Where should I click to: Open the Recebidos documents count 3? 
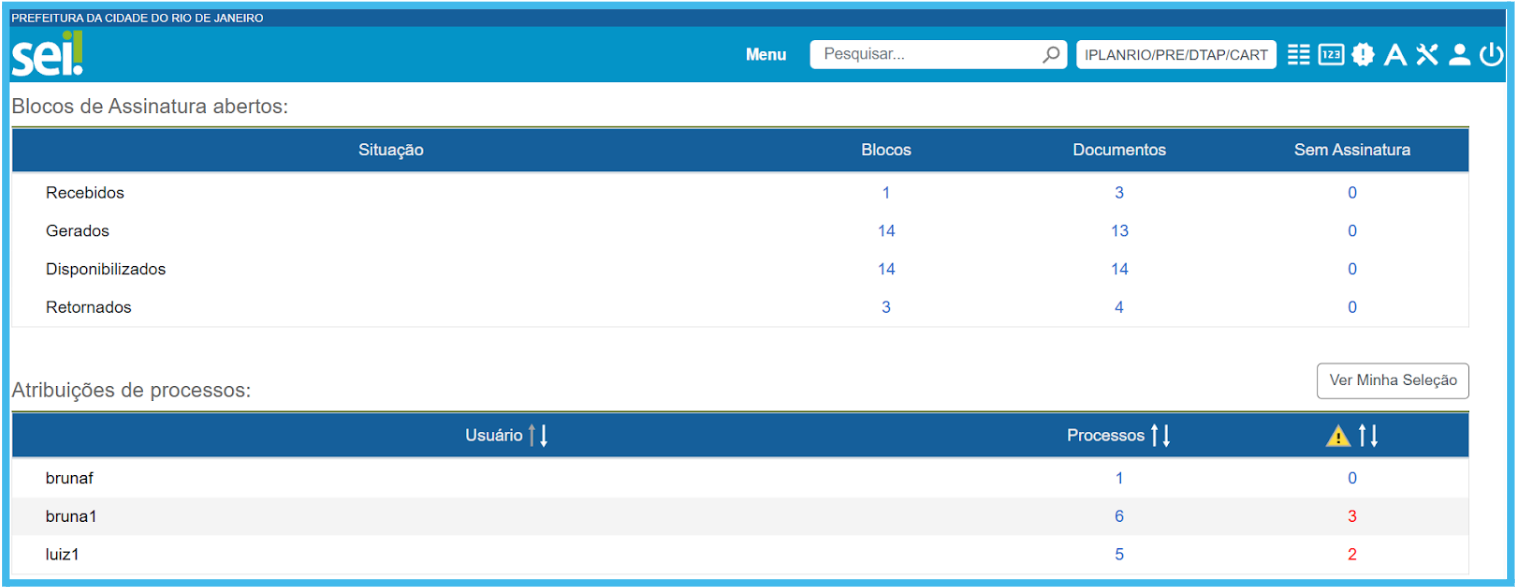(x=1119, y=193)
